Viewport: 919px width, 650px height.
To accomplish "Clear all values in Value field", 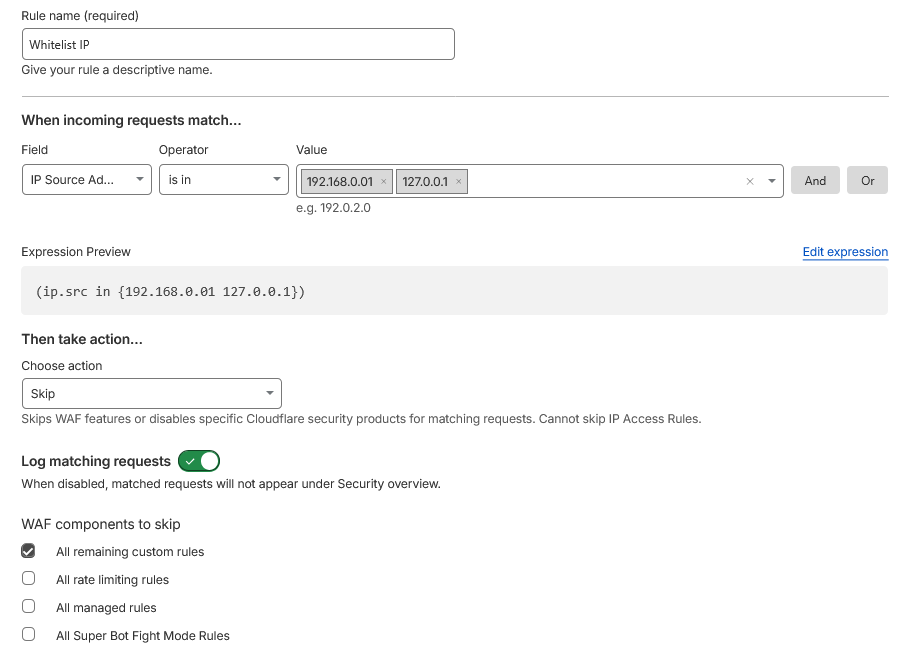I will [x=750, y=182].
